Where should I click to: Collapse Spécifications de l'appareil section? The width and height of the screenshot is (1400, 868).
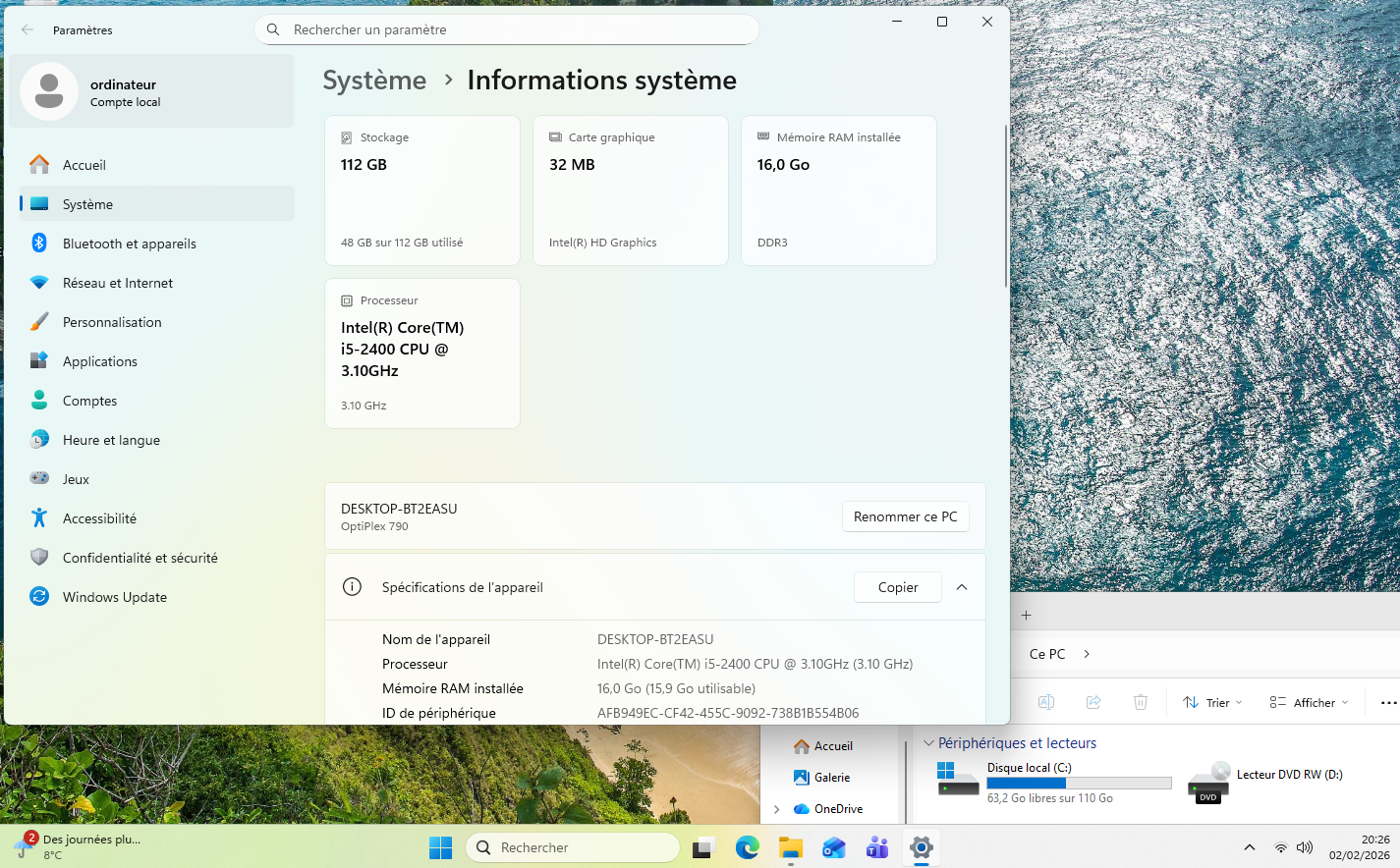point(962,587)
